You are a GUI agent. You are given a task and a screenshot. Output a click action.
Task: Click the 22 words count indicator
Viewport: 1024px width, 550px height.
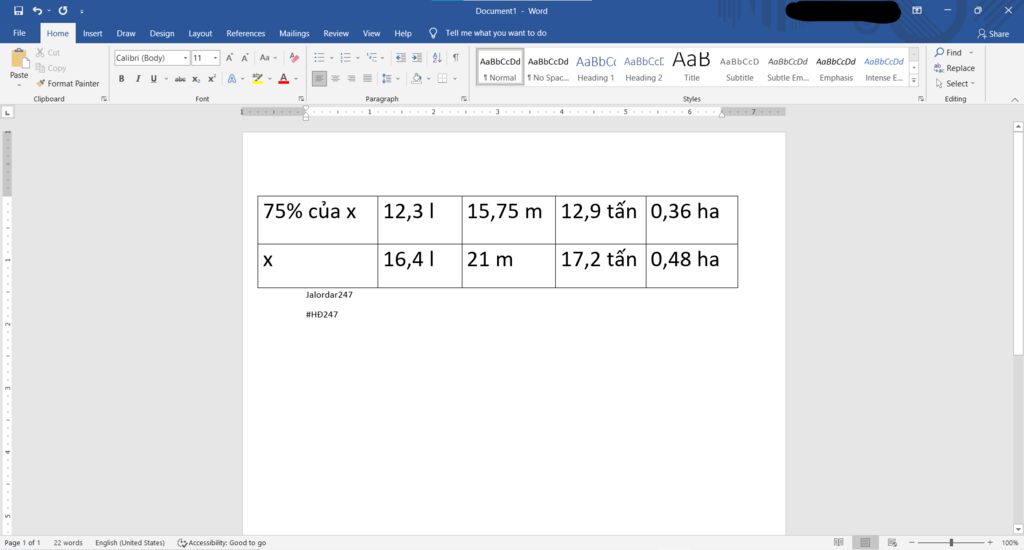point(68,542)
